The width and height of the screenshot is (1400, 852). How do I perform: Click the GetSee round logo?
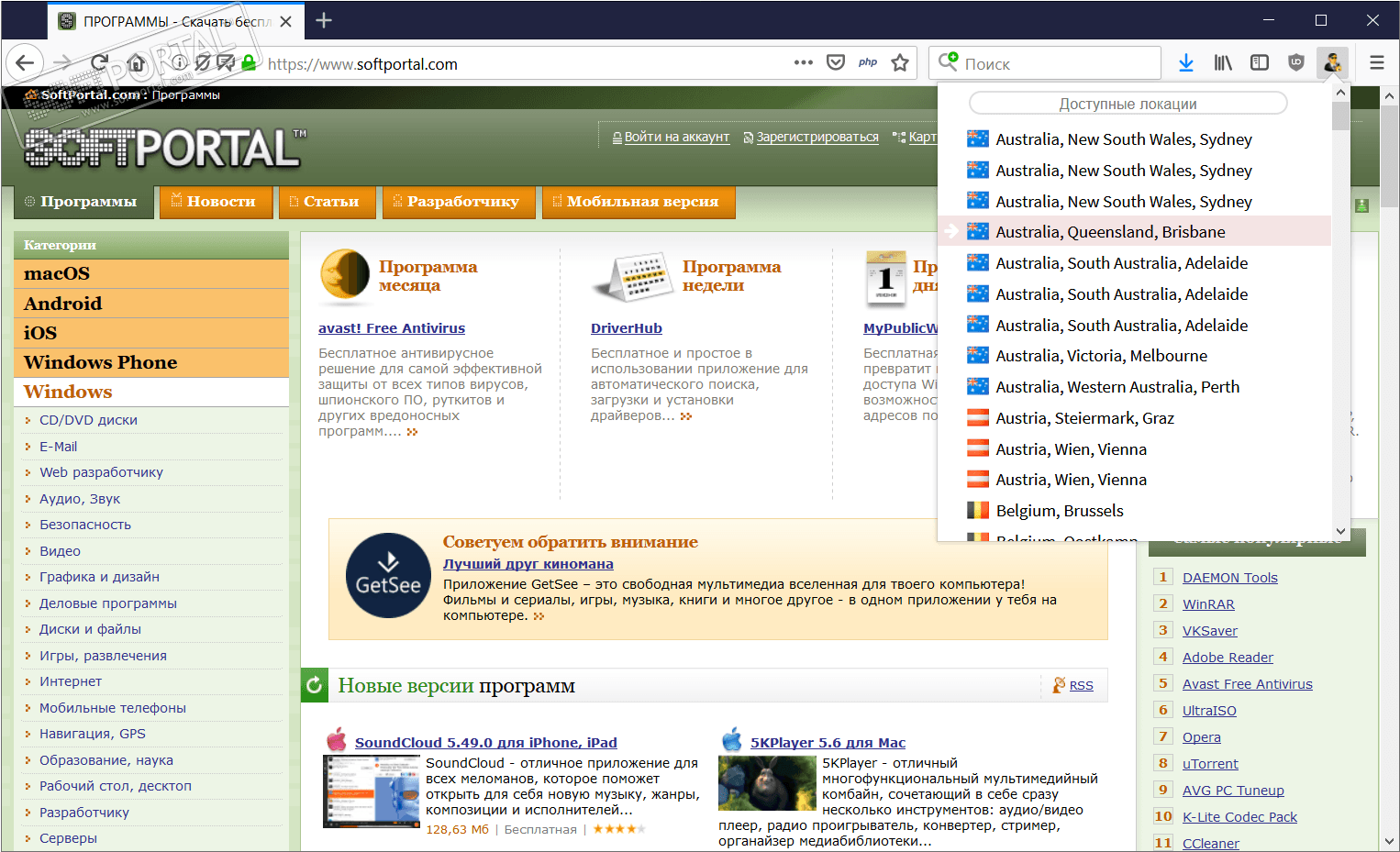coord(388,576)
